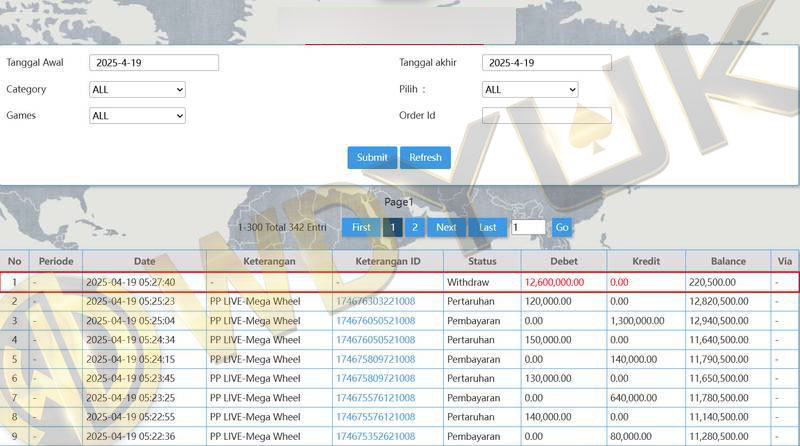Screen dimensions: 800x446
Task: Click kredit amount 1,300,000.00
Action: coord(637,321)
